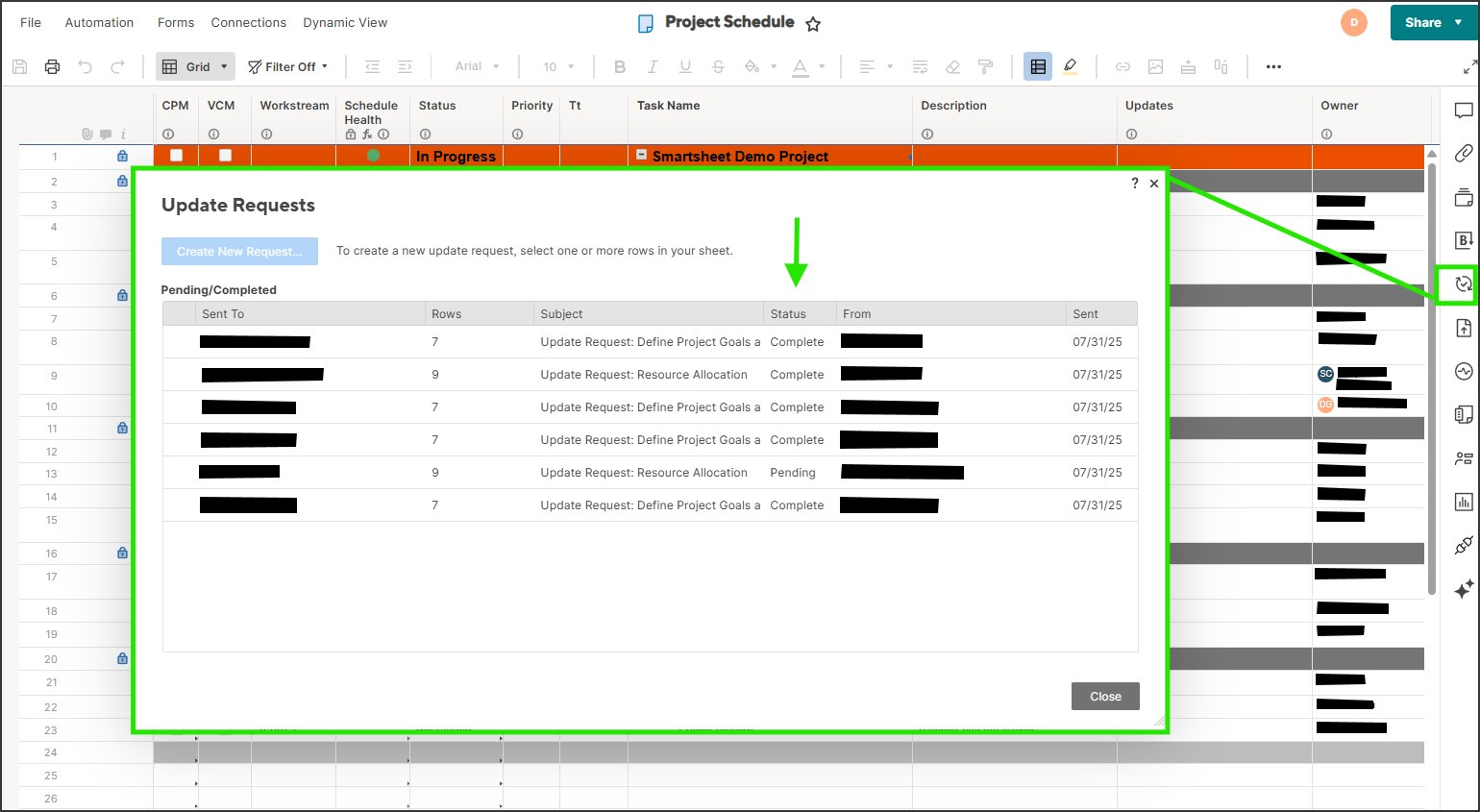Open the text color dropdown arrow
1480x812 pixels.
(822, 66)
